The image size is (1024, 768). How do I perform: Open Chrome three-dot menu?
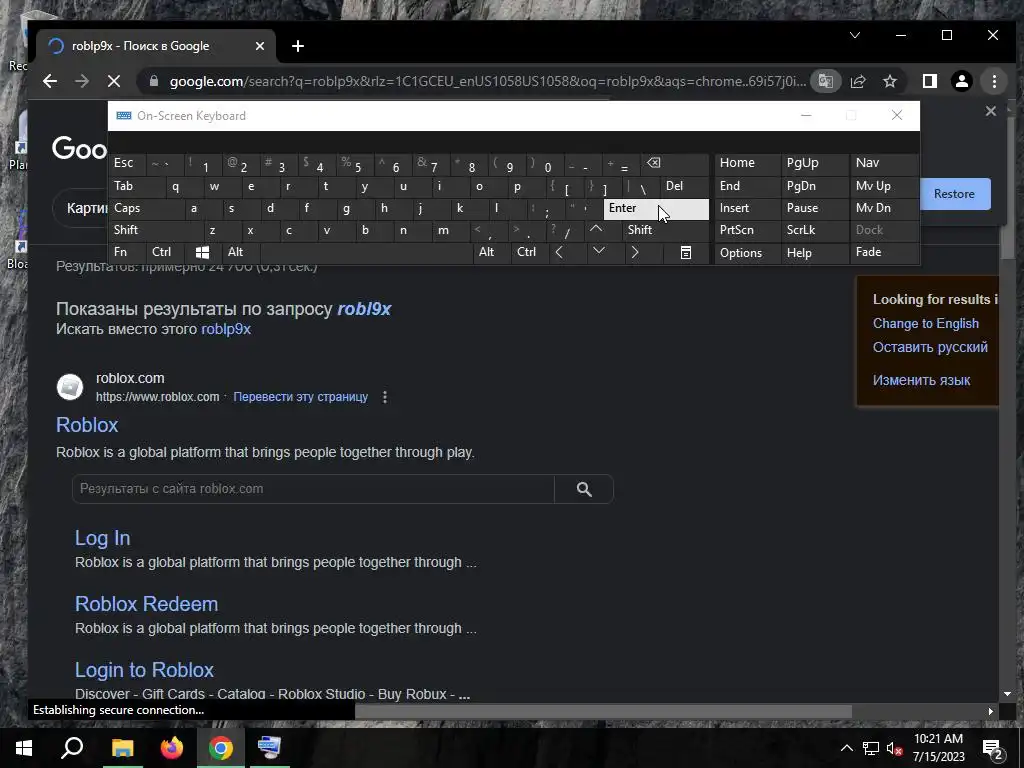point(994,82)
